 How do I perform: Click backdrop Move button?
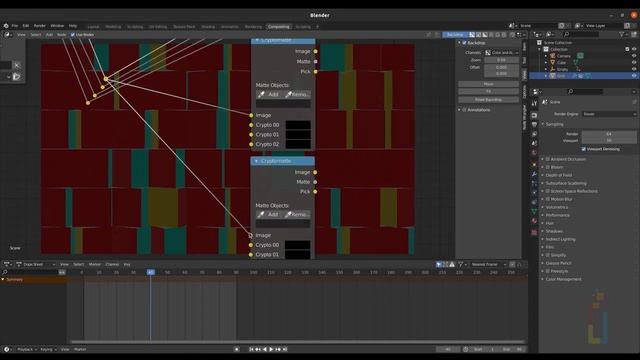coord(489,84)
